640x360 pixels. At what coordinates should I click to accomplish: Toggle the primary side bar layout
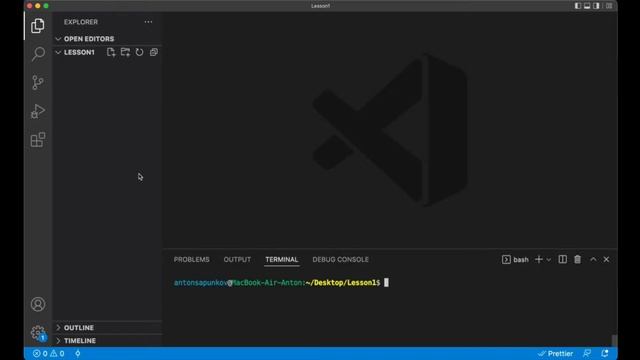click(578, 6)
